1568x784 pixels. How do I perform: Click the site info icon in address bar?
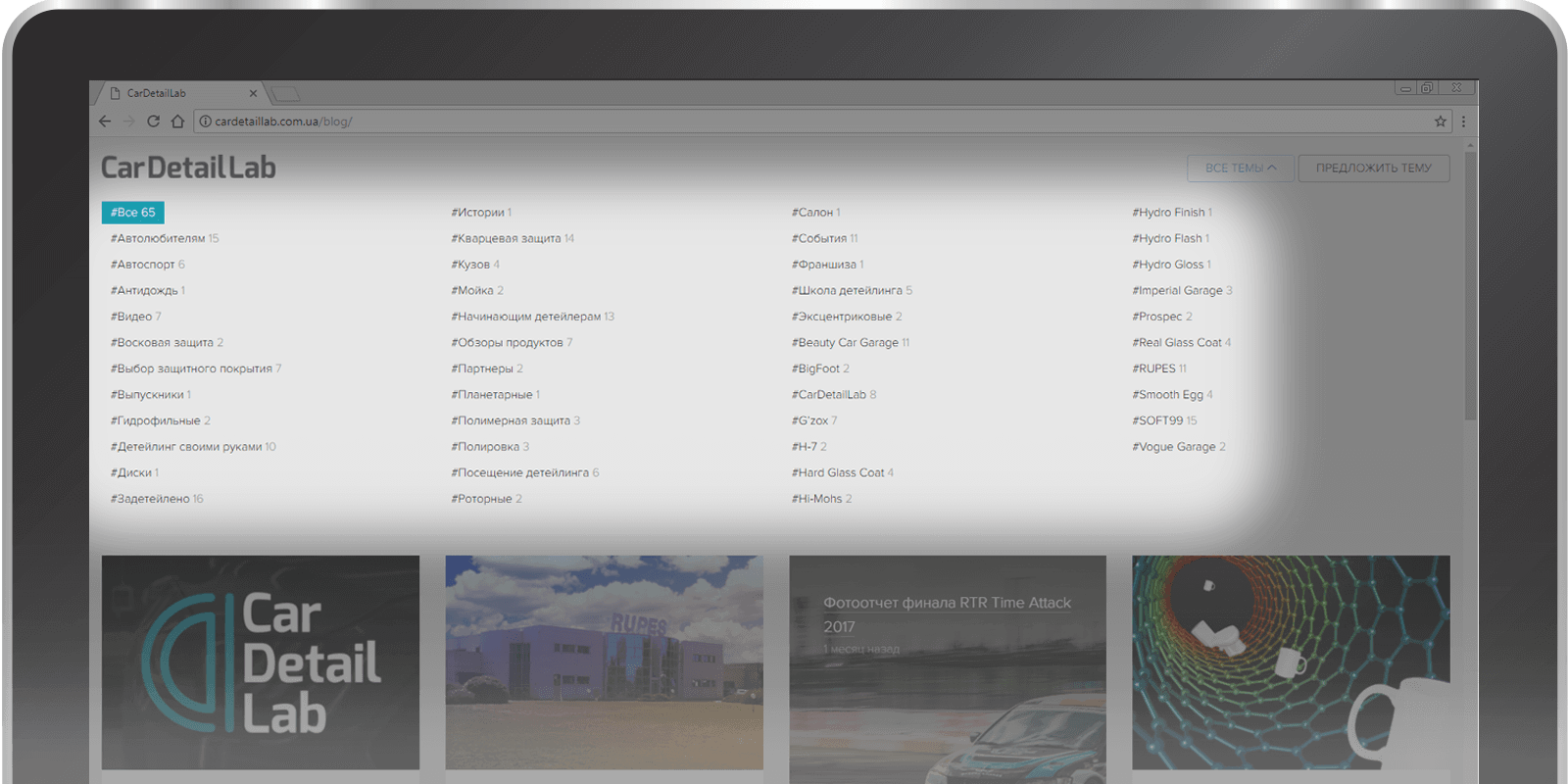[206, 122]
